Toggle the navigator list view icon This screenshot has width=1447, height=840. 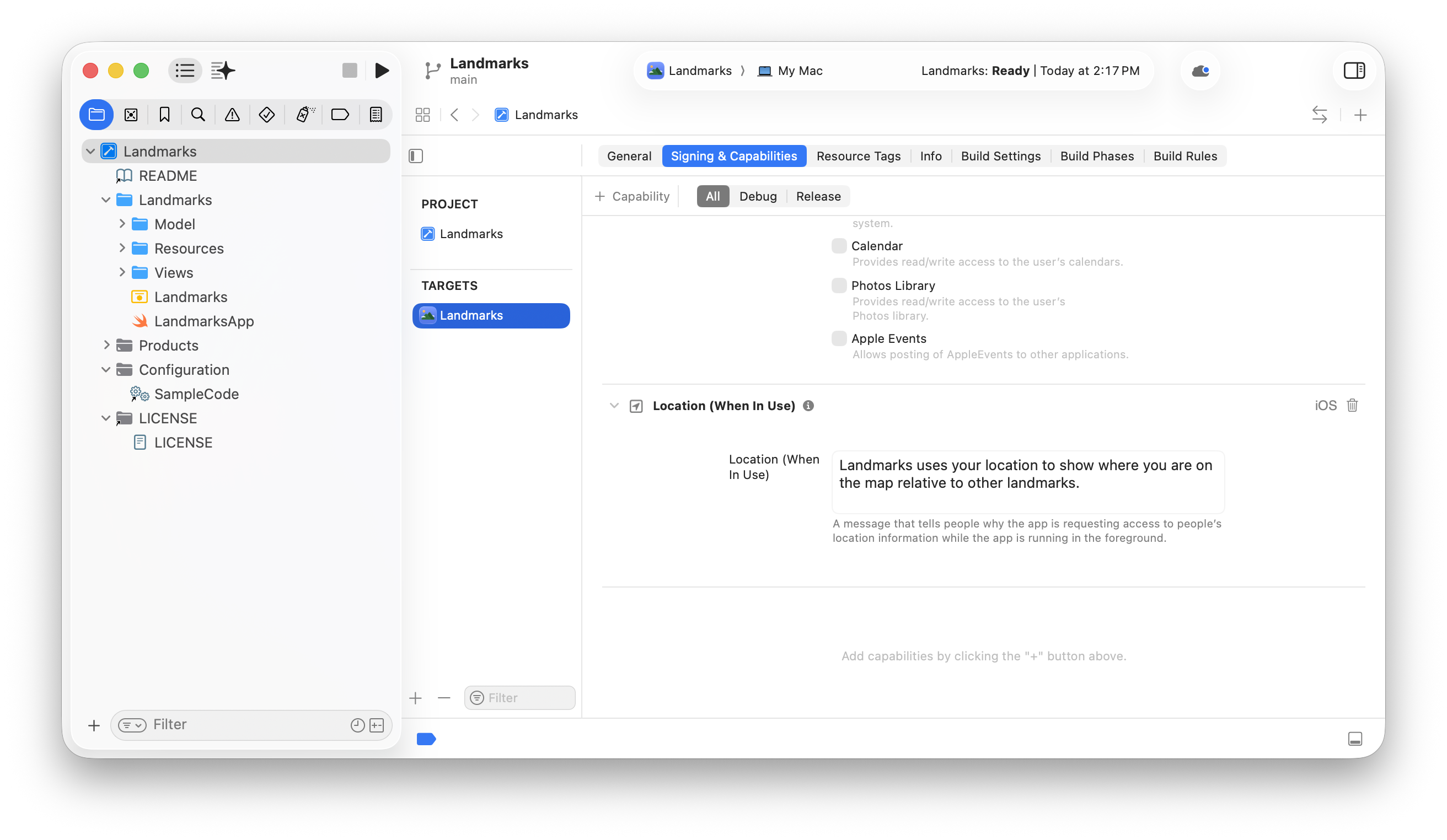point(185,71)
